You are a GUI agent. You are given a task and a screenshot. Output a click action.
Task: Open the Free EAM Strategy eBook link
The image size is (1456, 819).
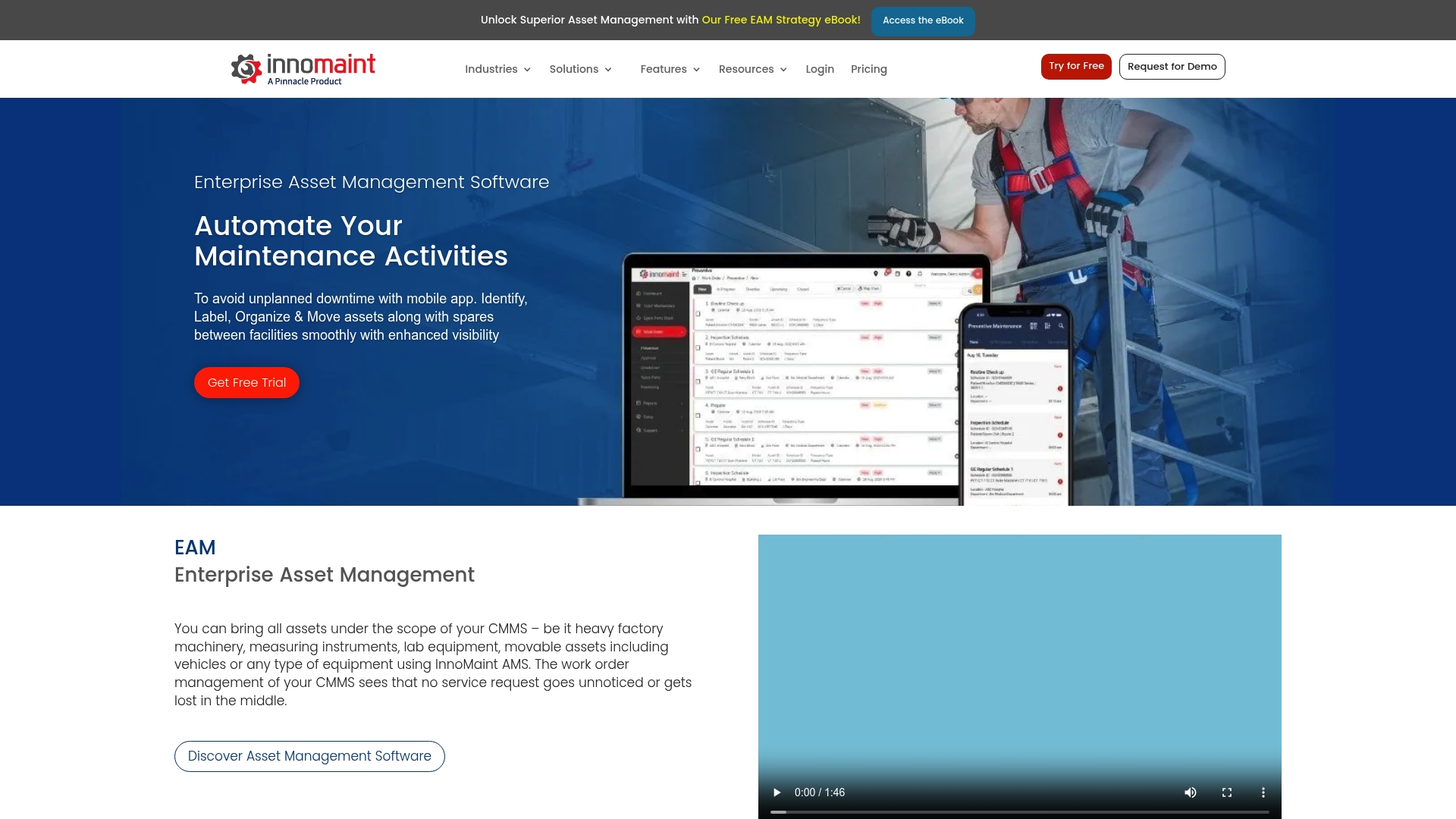coord(781,20)
